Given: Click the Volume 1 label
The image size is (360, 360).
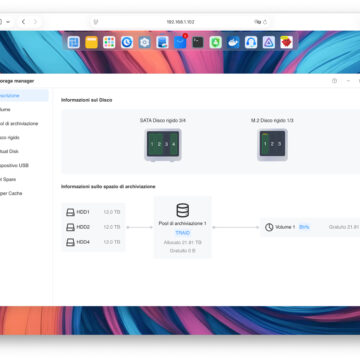Looking at the screenshot, I should 285,227.
